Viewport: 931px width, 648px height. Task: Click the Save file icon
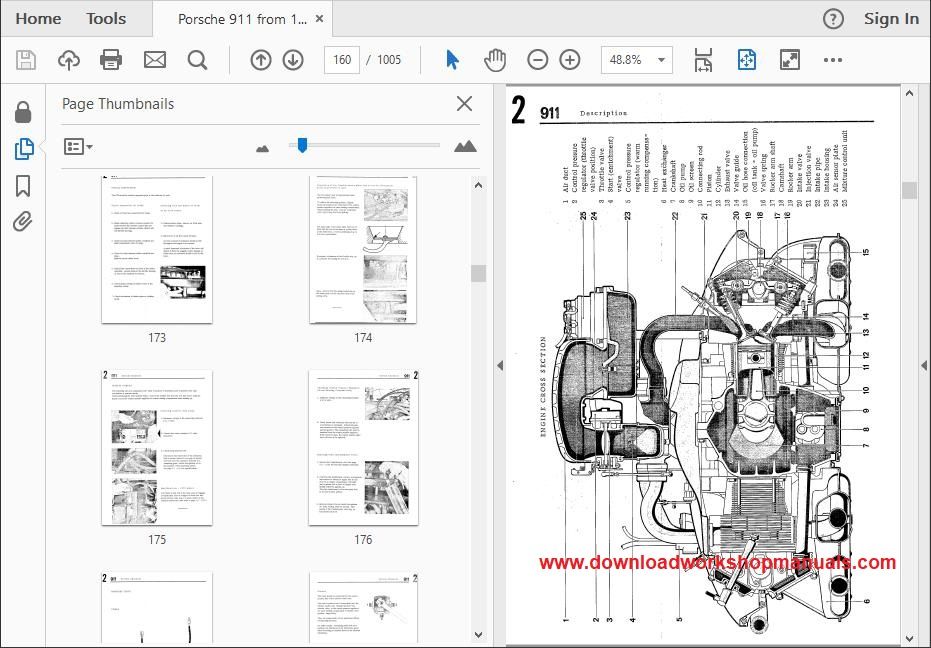point(26,60)
